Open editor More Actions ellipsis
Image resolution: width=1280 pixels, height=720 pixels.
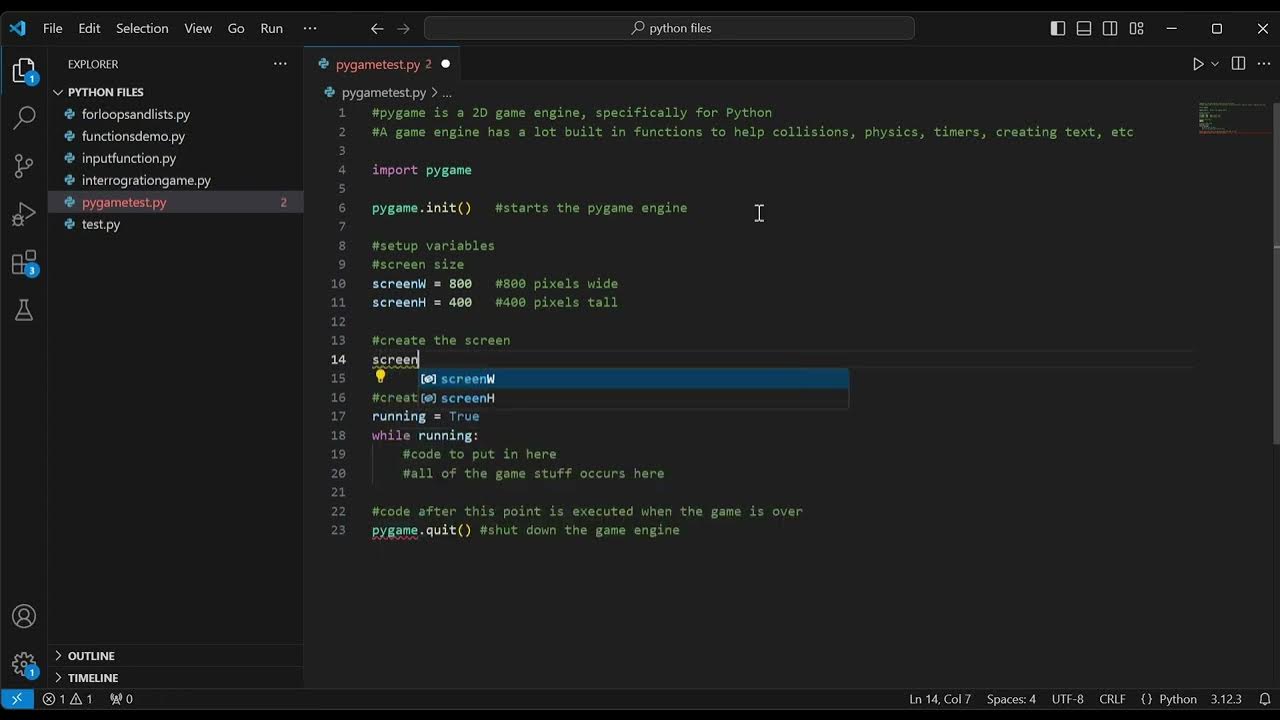pos(1263,64)
